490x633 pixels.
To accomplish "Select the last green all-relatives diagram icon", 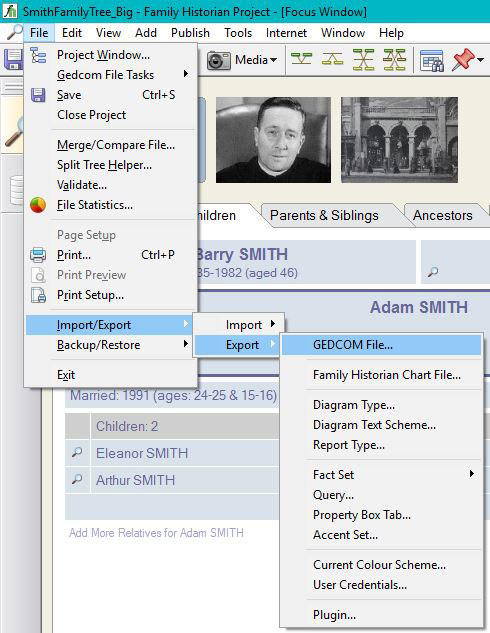I will tap(394, 60).
